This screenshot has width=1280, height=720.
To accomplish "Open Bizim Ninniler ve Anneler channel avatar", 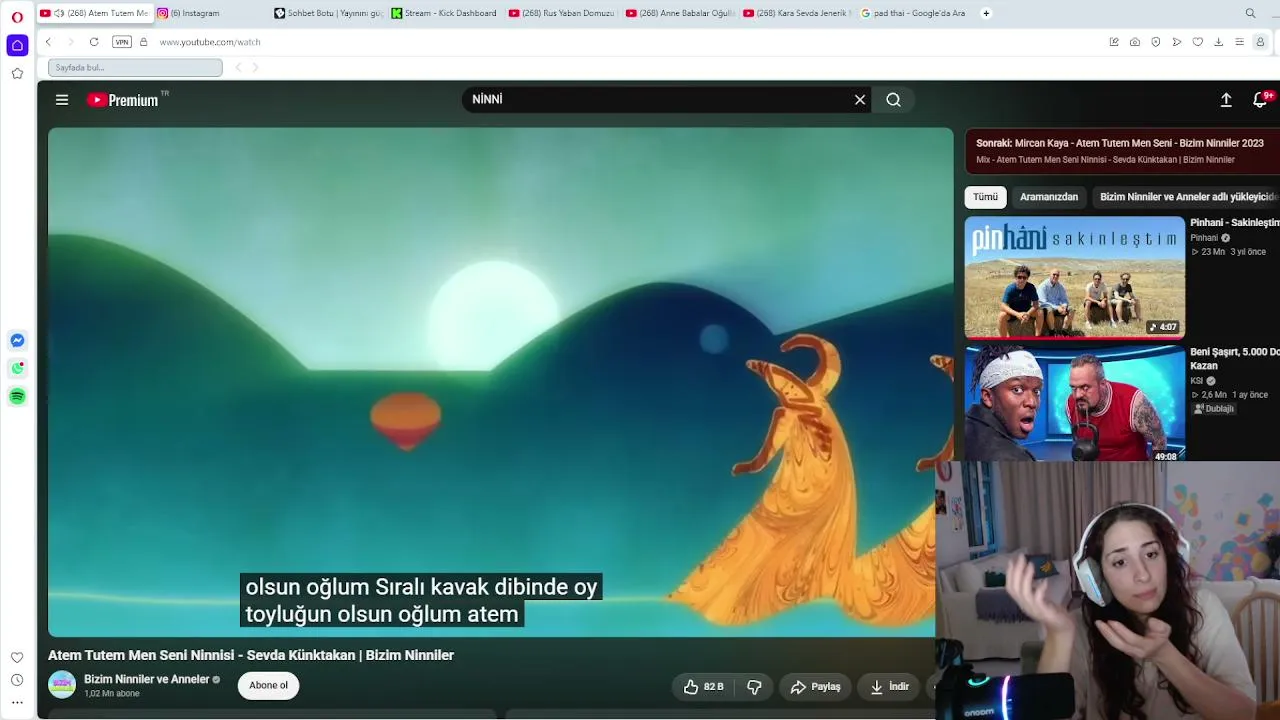I will click(x=62, y=685).
